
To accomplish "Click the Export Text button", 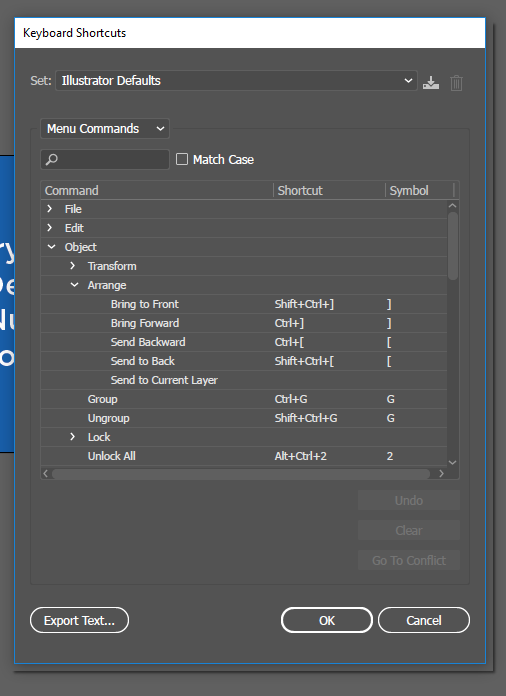I will coord(79,620).
